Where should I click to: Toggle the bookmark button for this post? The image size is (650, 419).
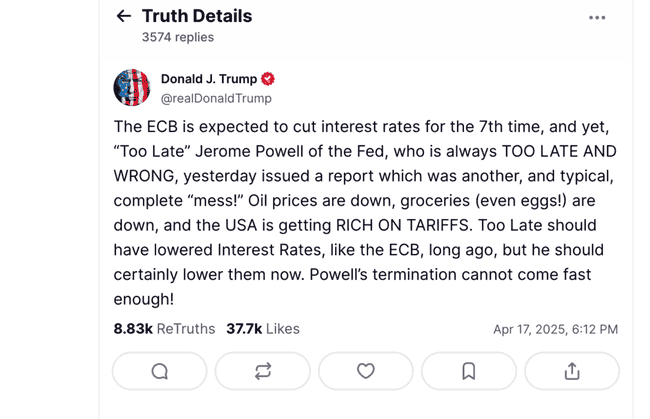pos(468,371)
